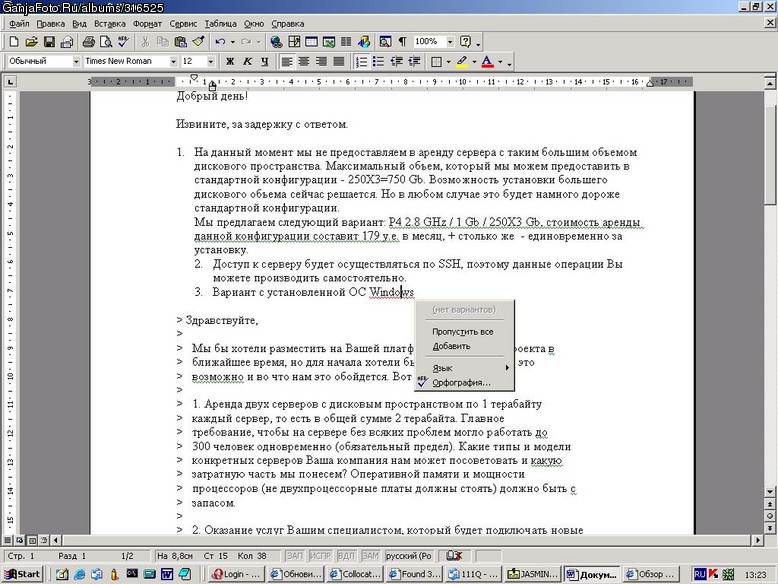This screenshot has width=778, height=584.
Task: Open Print Preview from the toolbar
Action: coord(106,42)
